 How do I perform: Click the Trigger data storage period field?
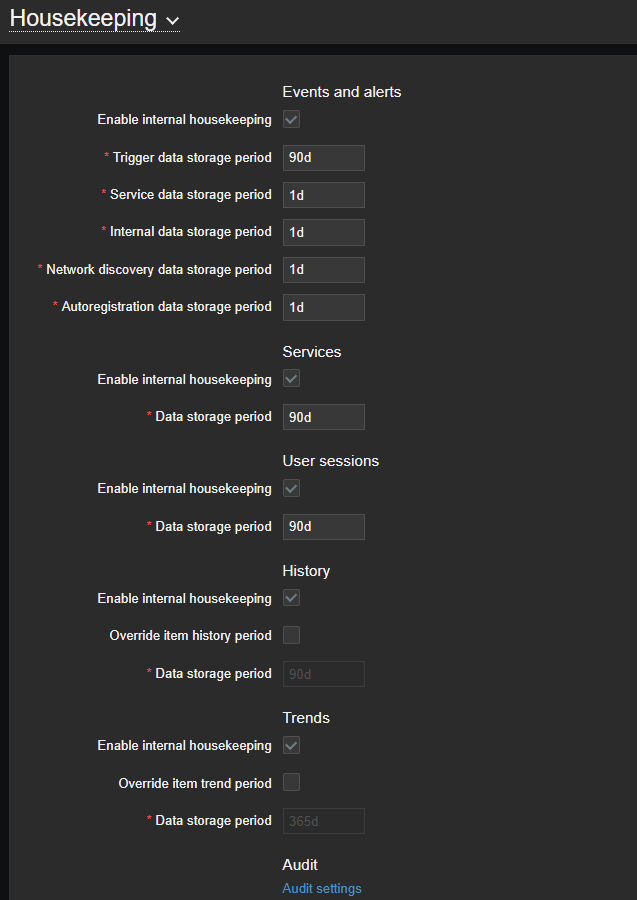click(323, 158)
